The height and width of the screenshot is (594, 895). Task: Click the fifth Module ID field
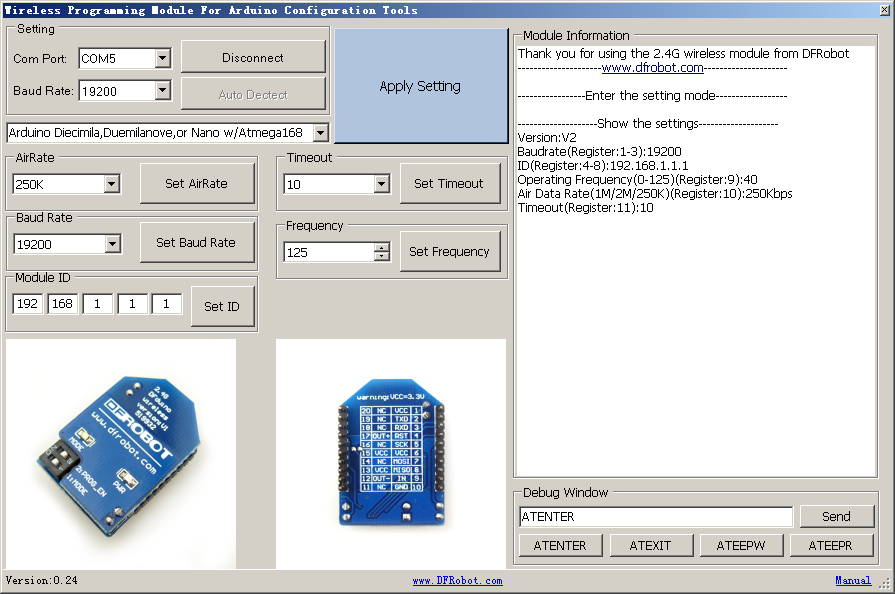pyautogui.click(x=167, y=304)
